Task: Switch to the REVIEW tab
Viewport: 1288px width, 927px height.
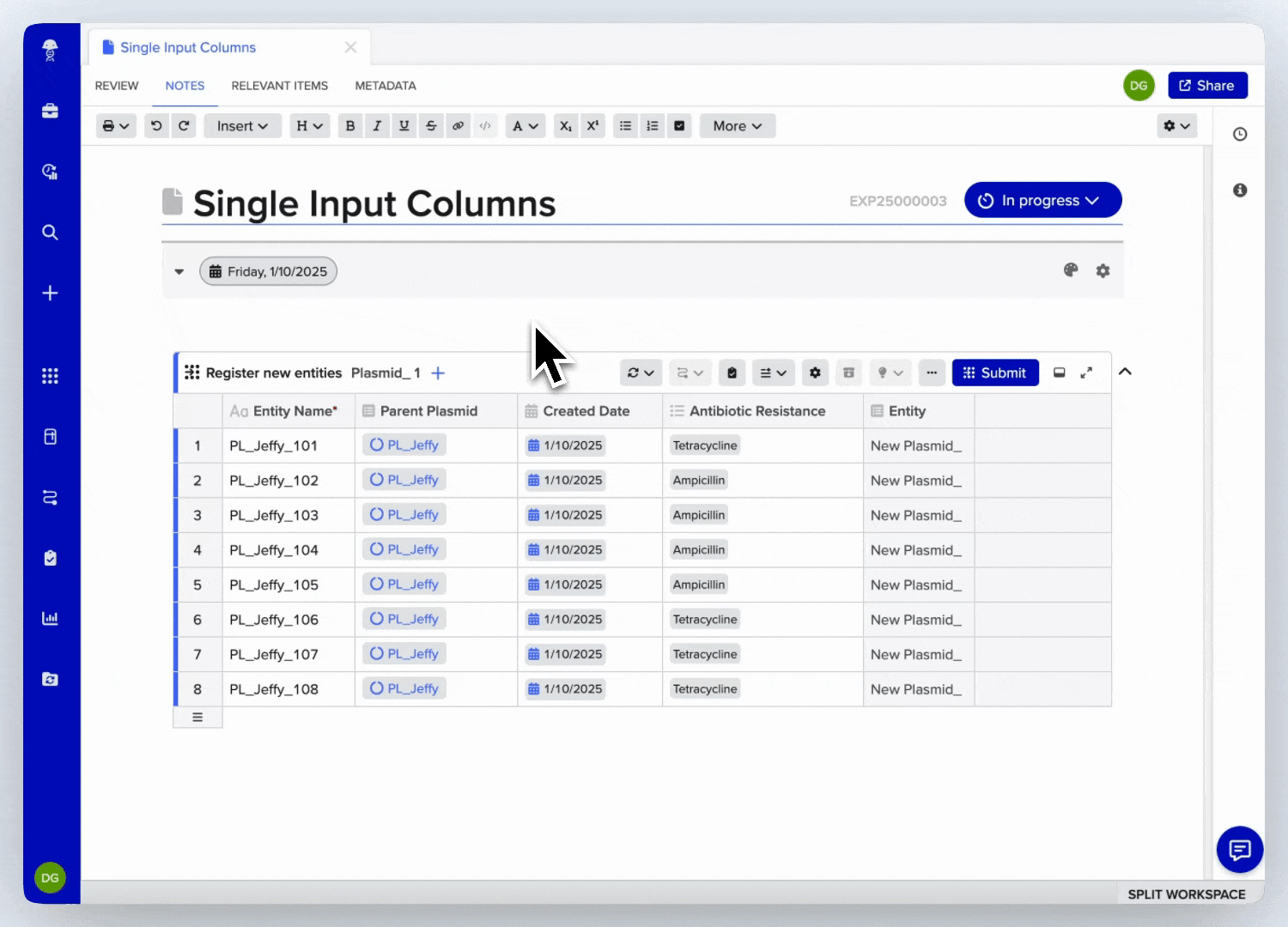Action: pos(117,86)
